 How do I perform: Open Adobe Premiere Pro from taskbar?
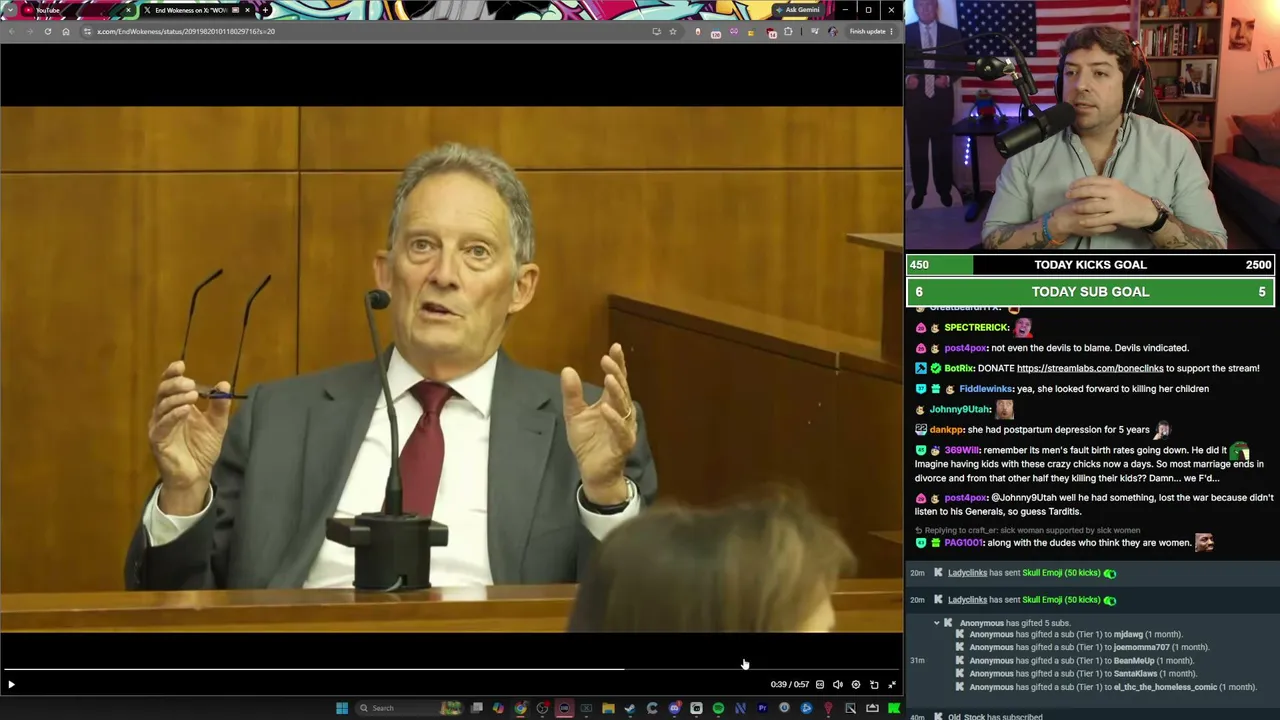pyautogui.click(x=762, y=708)
